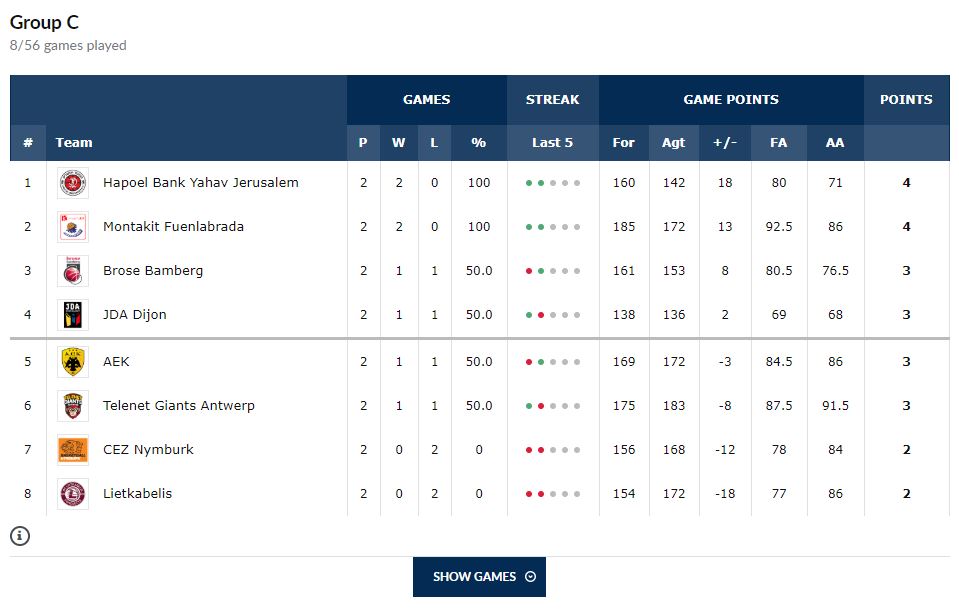Click the Last 5 streak column header
This screenshot has height=612, width=959.
[x=552, y=143]
